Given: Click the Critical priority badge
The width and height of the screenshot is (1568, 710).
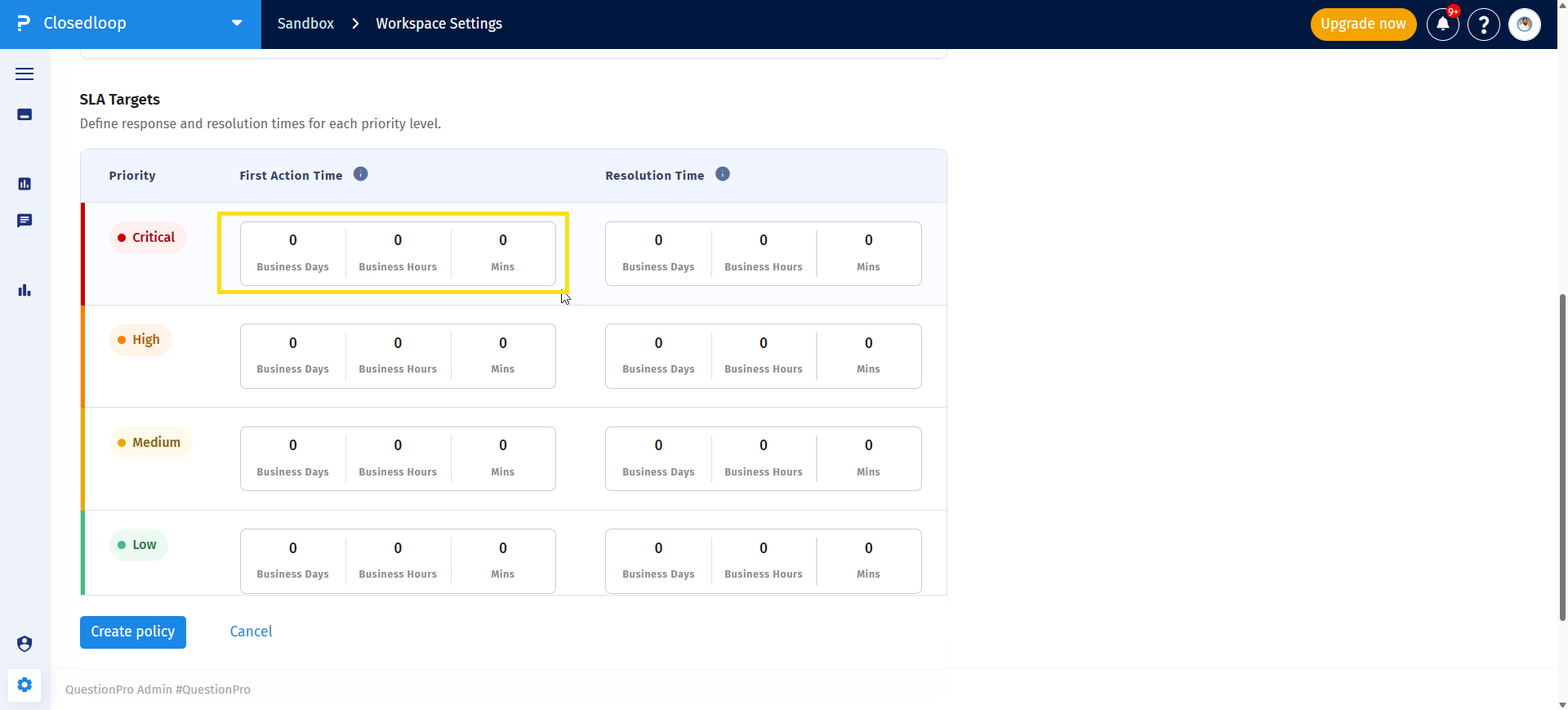Looking at the screenshot, I should click(148, 238).
